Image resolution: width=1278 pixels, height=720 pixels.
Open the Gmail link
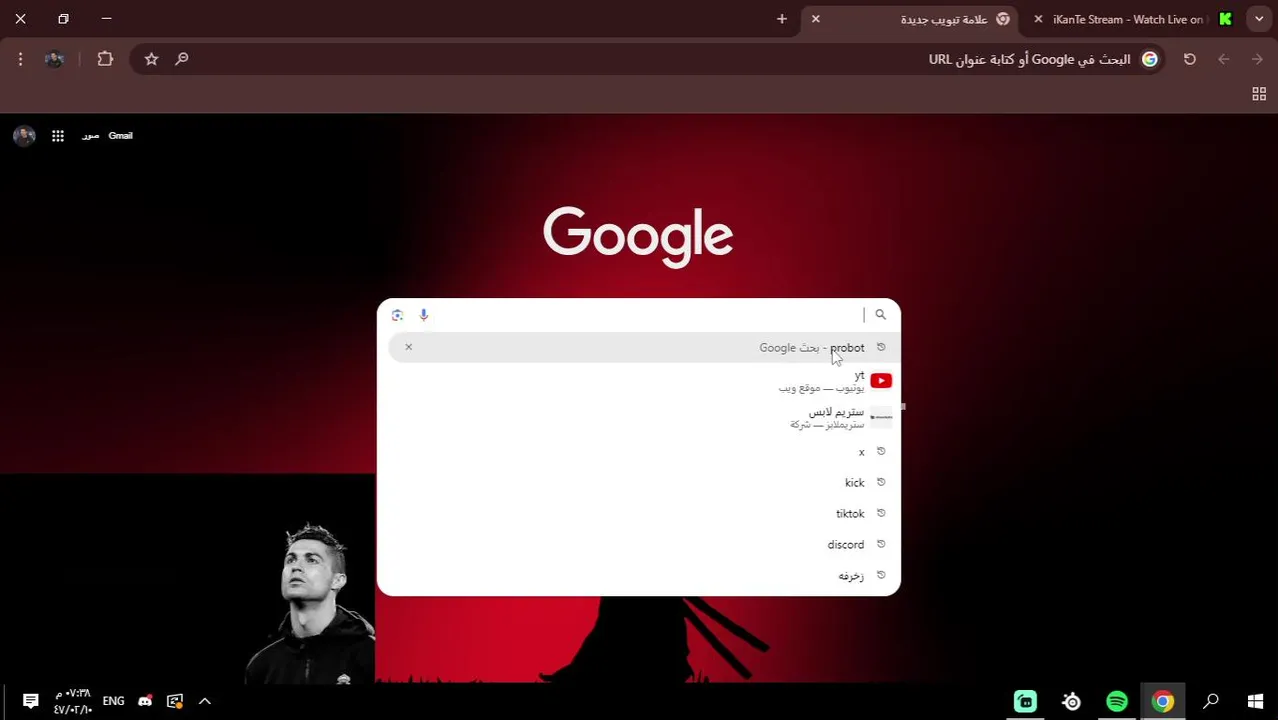[x=120, y=136]
